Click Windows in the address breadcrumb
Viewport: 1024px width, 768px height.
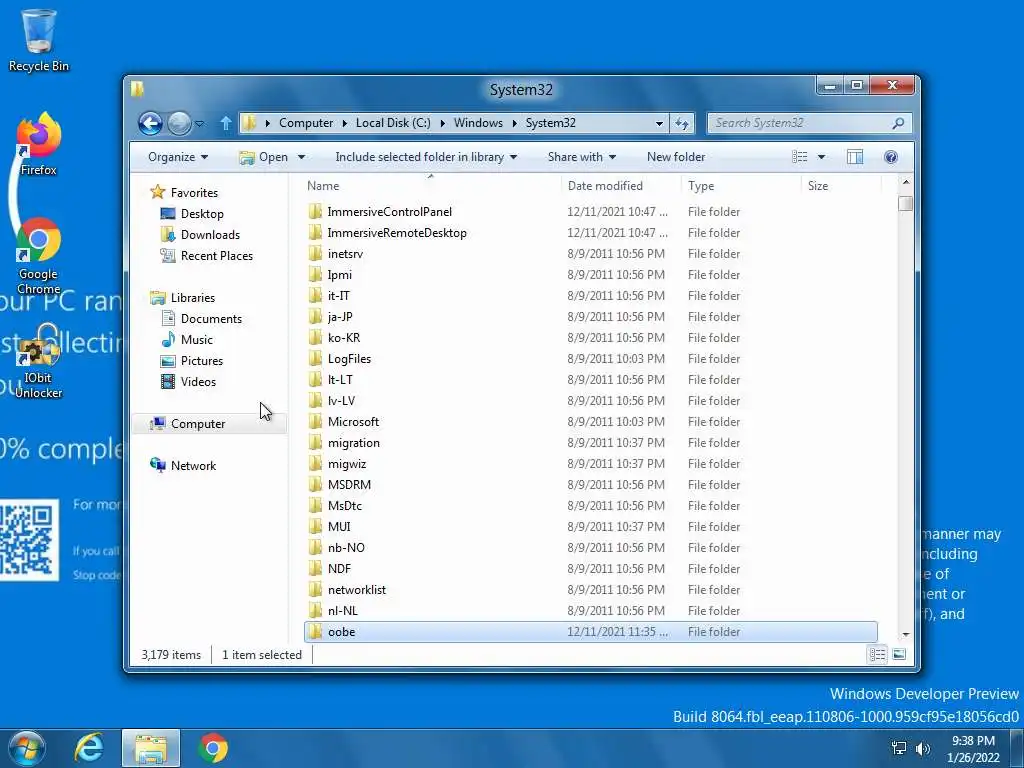(478, 123)
